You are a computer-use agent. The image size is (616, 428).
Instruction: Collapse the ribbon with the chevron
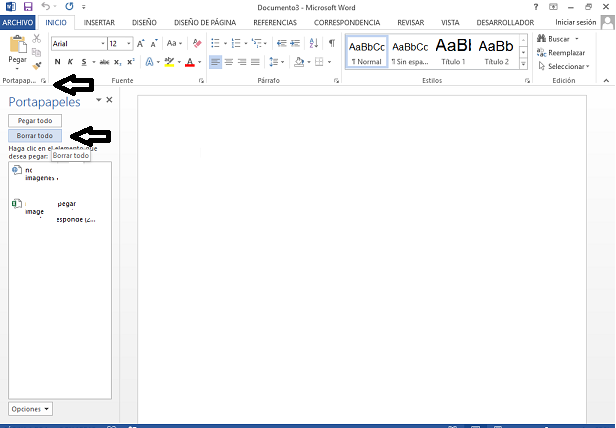606,81
